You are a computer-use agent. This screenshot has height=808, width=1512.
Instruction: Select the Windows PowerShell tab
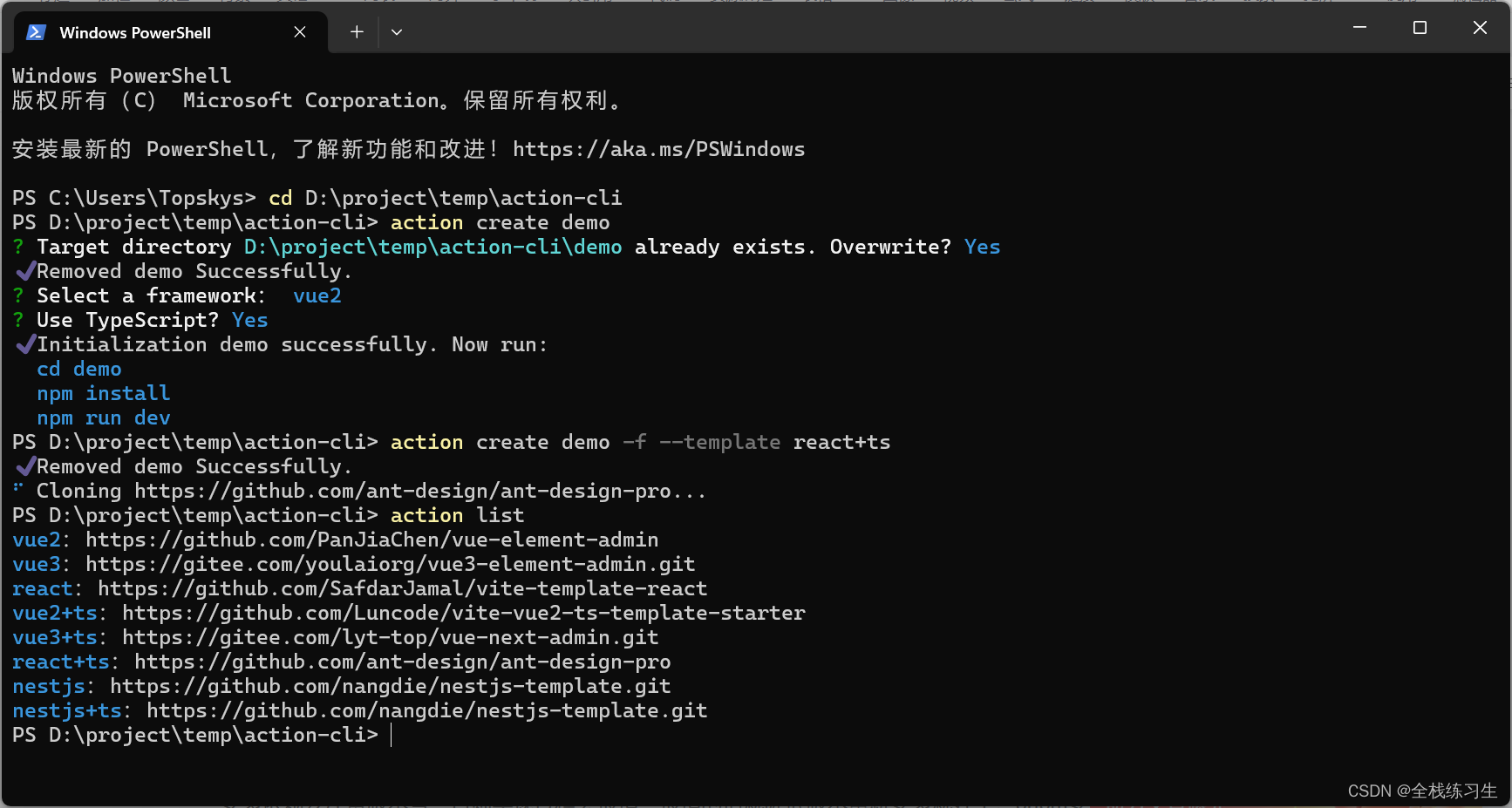click(135, 32)
